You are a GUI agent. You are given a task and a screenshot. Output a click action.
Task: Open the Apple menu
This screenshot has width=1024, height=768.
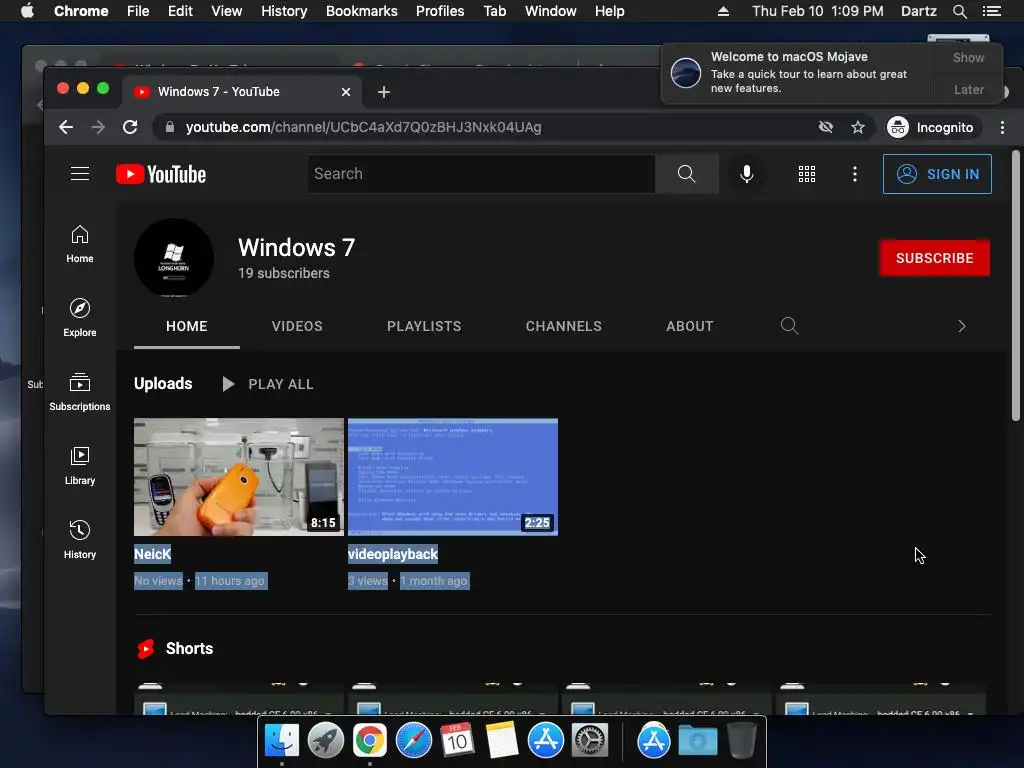pyautogui.click(x=27, y=11)
